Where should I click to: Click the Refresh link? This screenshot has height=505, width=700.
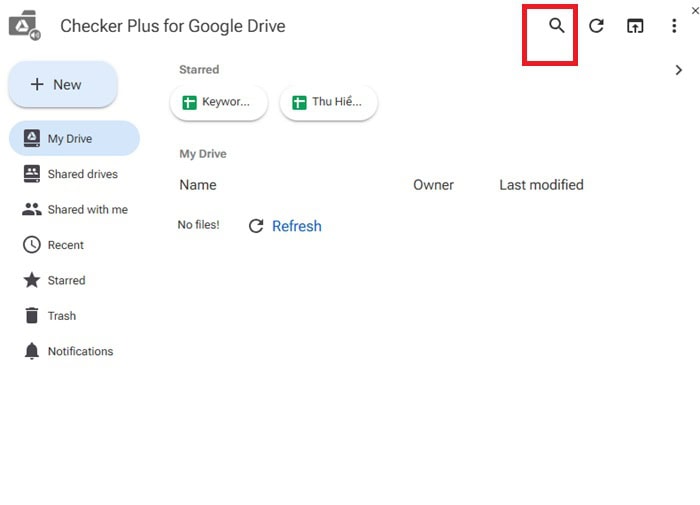296,226
